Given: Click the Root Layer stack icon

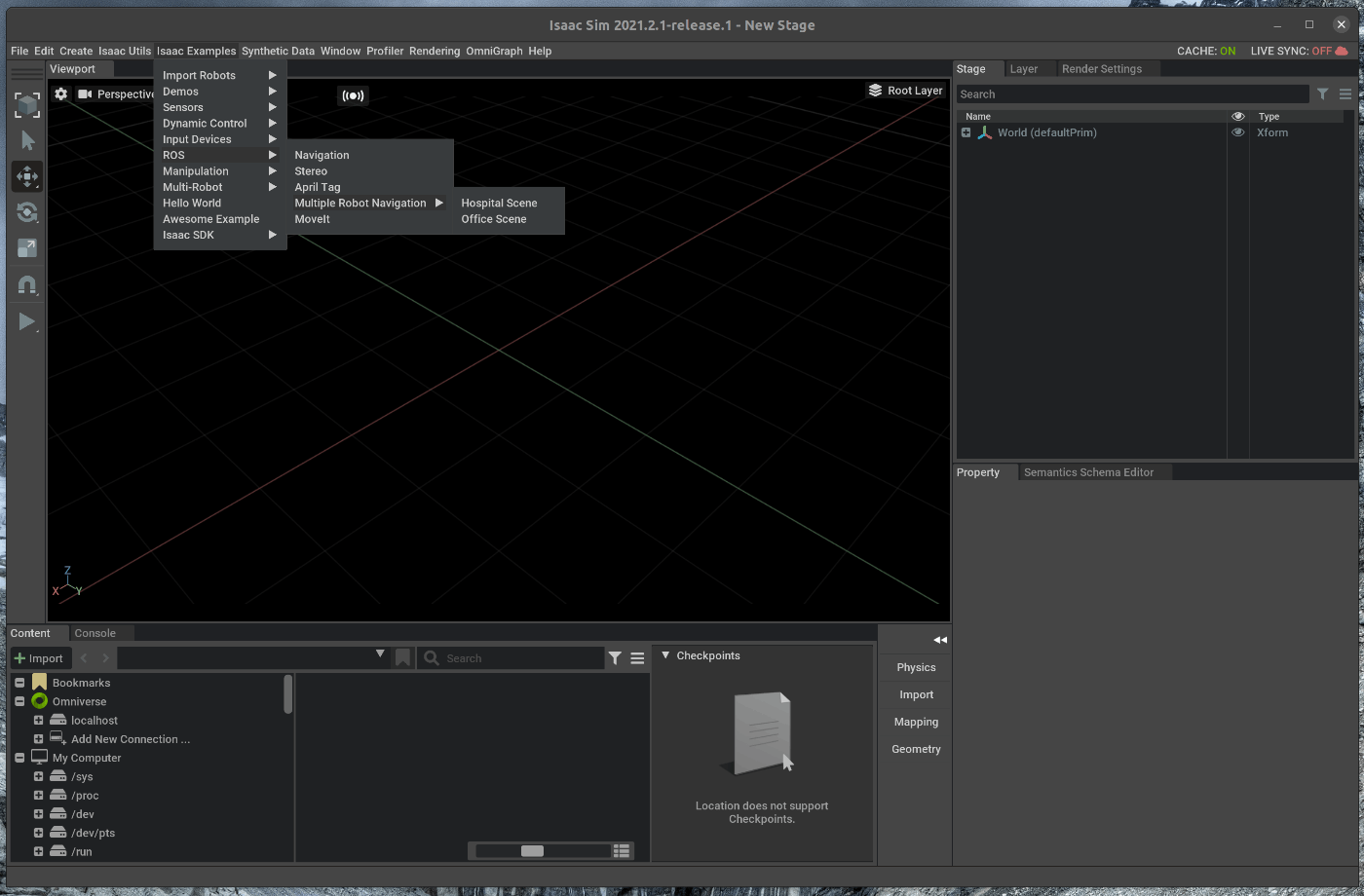Looking at the screenshot, I should [875, 91].
